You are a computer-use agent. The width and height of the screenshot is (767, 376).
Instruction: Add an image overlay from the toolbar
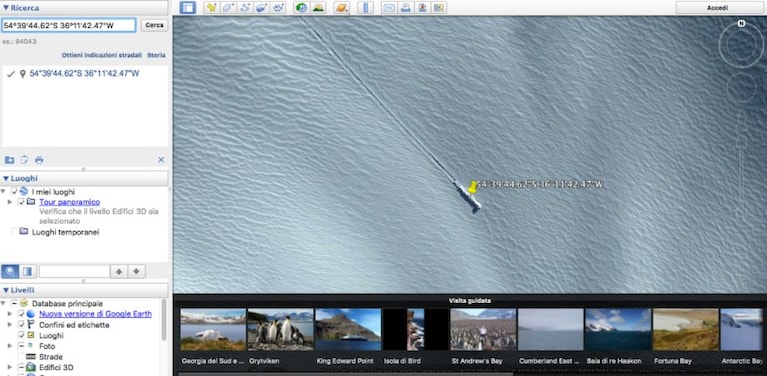point(261,7)
